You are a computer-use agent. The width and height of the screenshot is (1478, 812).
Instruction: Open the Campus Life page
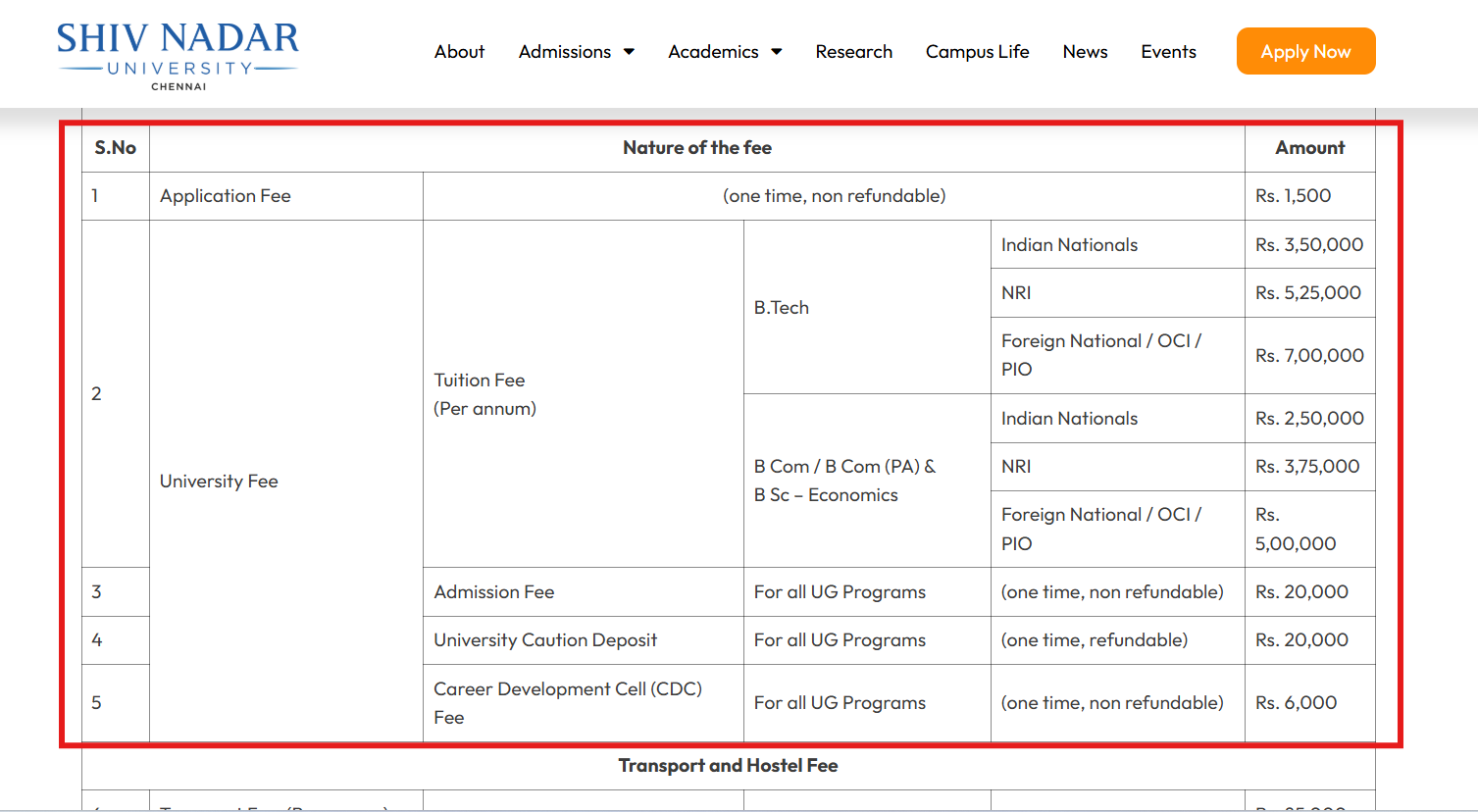tap(977, 51)
